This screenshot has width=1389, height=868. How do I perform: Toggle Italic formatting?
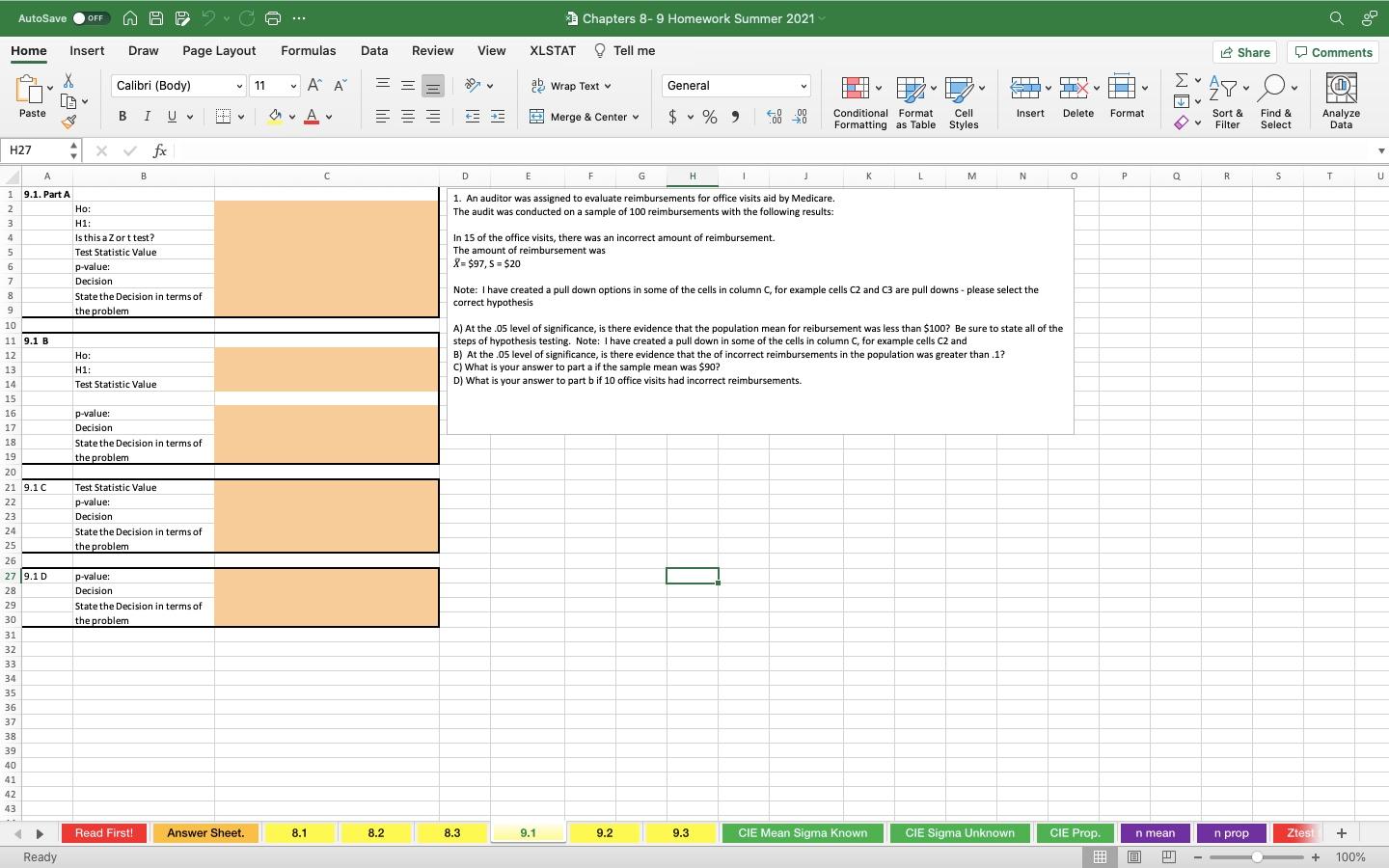(147, 117)
